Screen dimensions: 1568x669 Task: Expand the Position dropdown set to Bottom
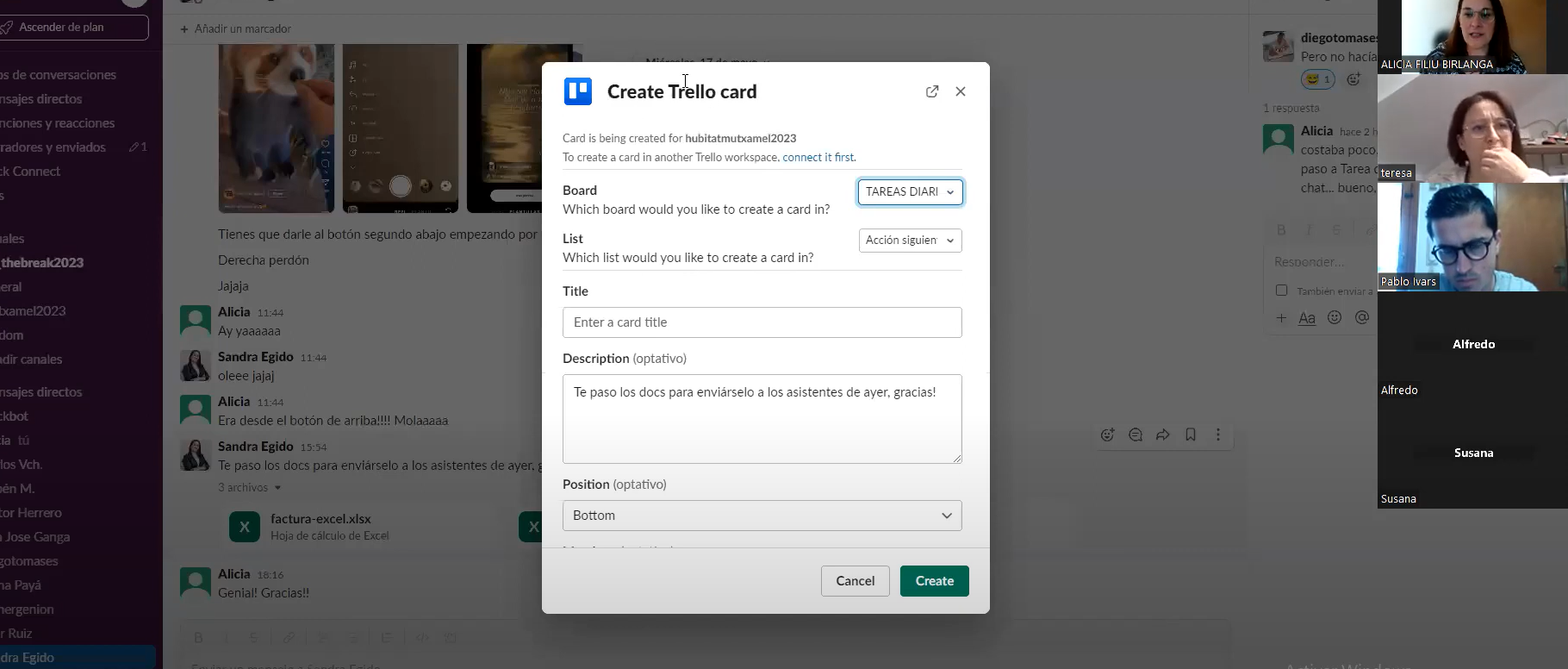point(762,516)
